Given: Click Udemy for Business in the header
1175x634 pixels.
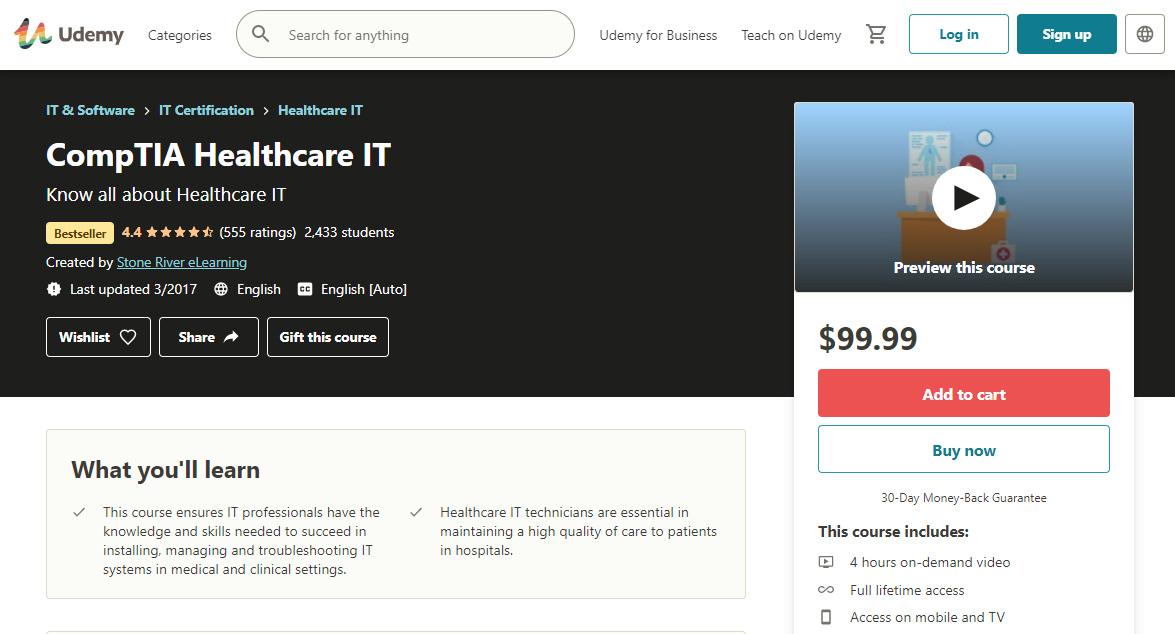Looking at the screenshot, I should tap(657, 34).
